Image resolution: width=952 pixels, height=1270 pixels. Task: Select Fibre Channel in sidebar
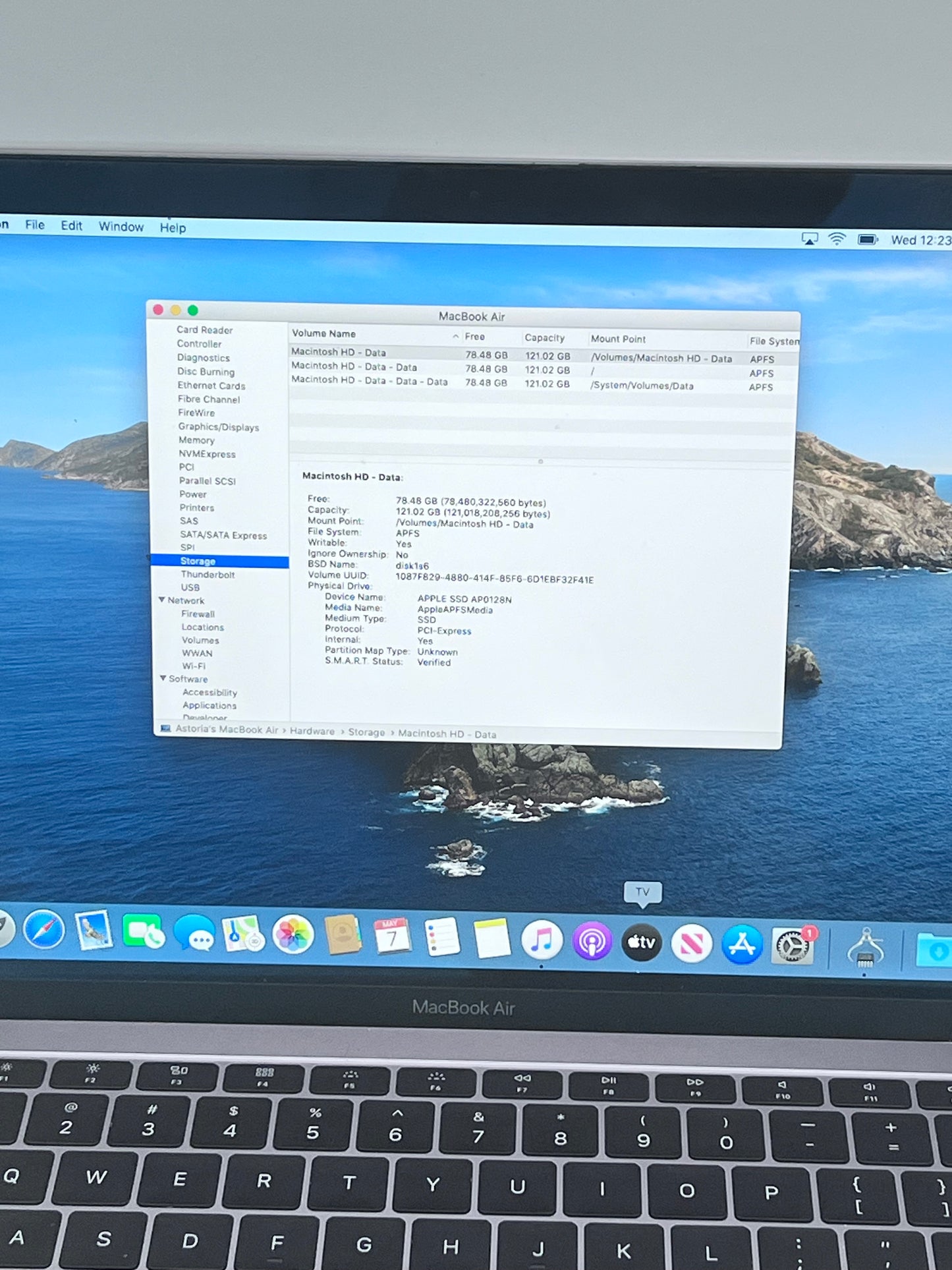click(x=209, y=399)
